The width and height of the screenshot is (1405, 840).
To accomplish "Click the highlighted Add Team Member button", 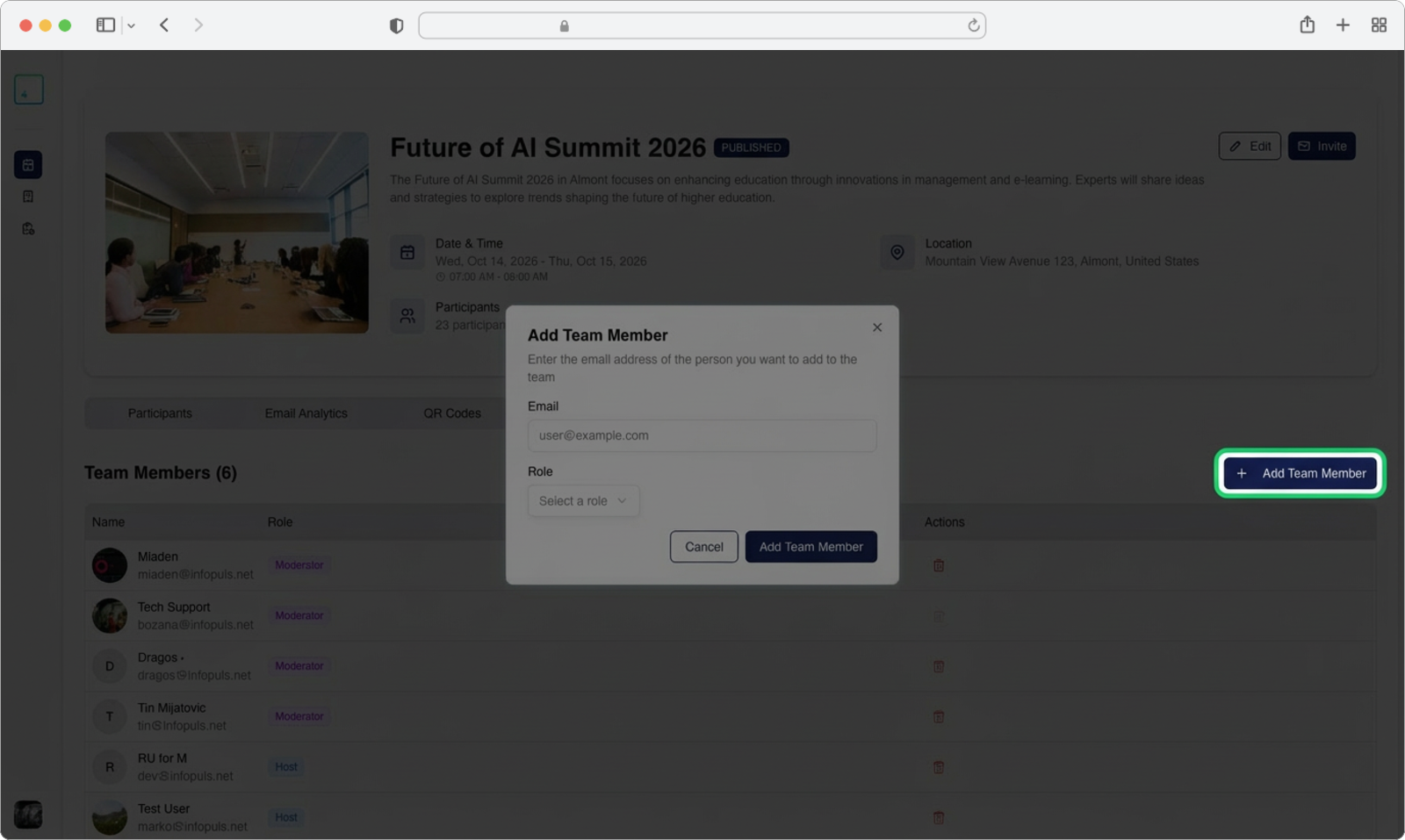I will pyautogui.click(x=1300, y=473).
